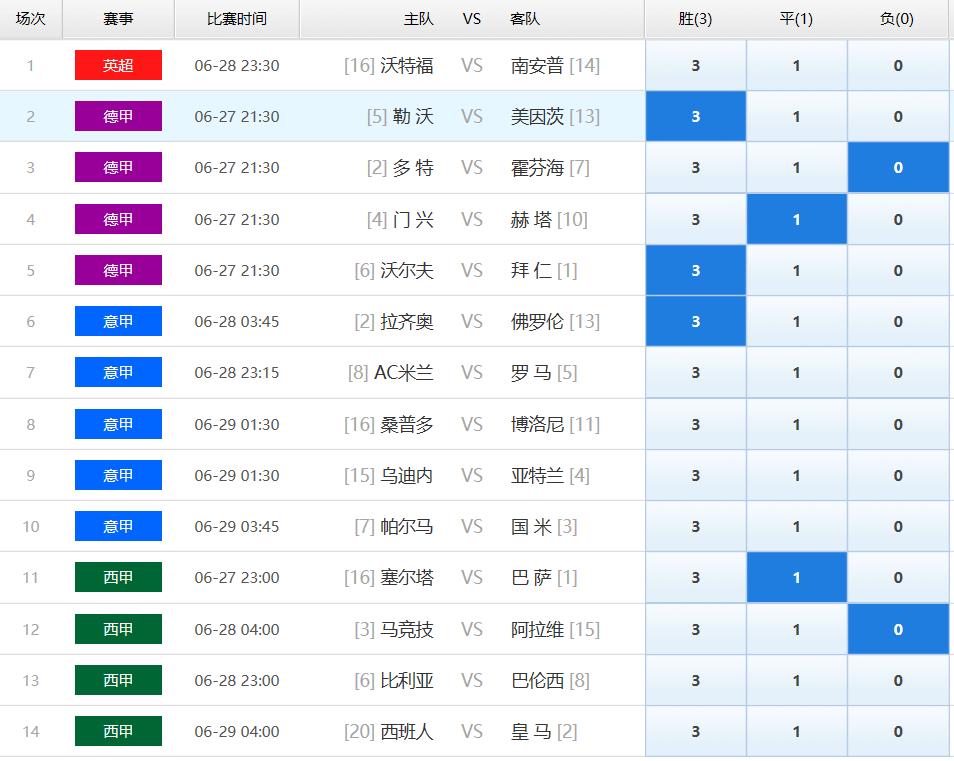Deselect draw (1) for 塞尔塔 vs 巴萨
The width and height of the screenshot is (954, 761).
click(x=796, y=577)
